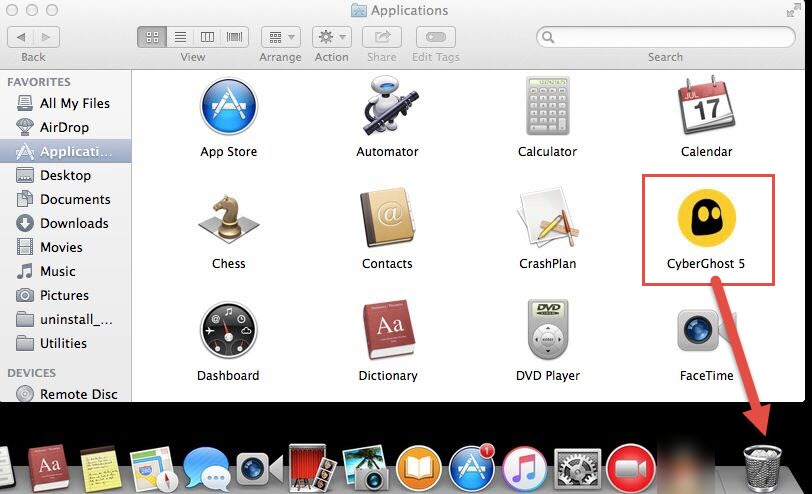Open the red video camera Dock app
812x494 pixels.
point(630,469)
